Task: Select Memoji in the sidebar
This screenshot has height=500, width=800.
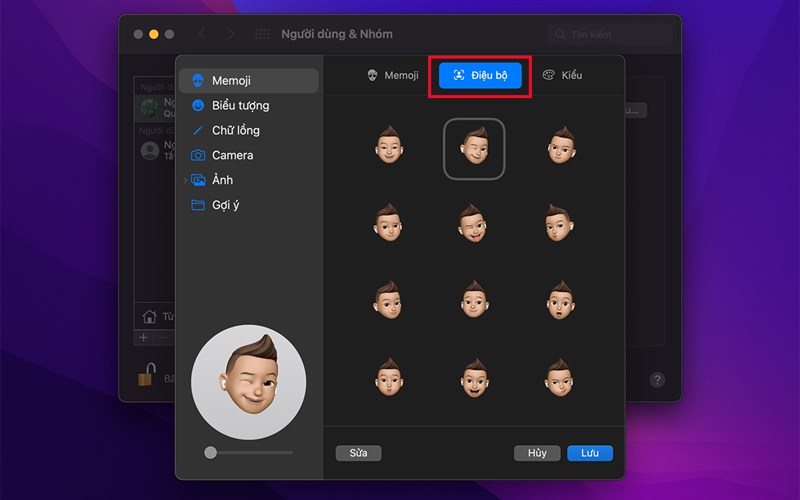Action: tap(248, 81)
